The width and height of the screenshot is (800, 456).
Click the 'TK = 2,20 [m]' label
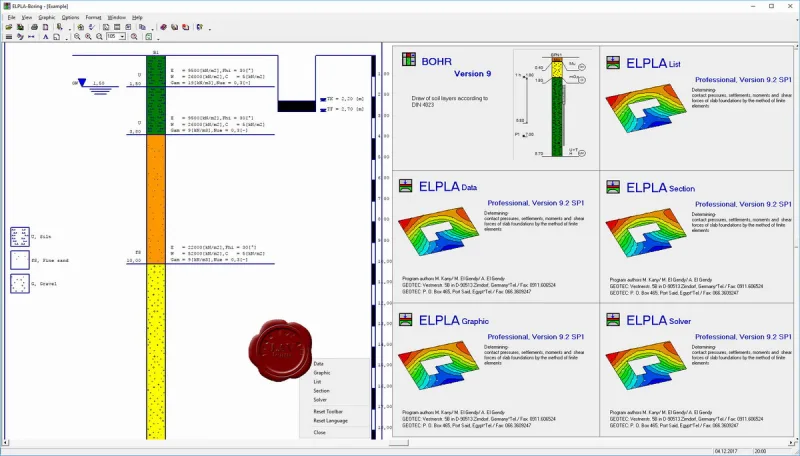tap(345, 99)
